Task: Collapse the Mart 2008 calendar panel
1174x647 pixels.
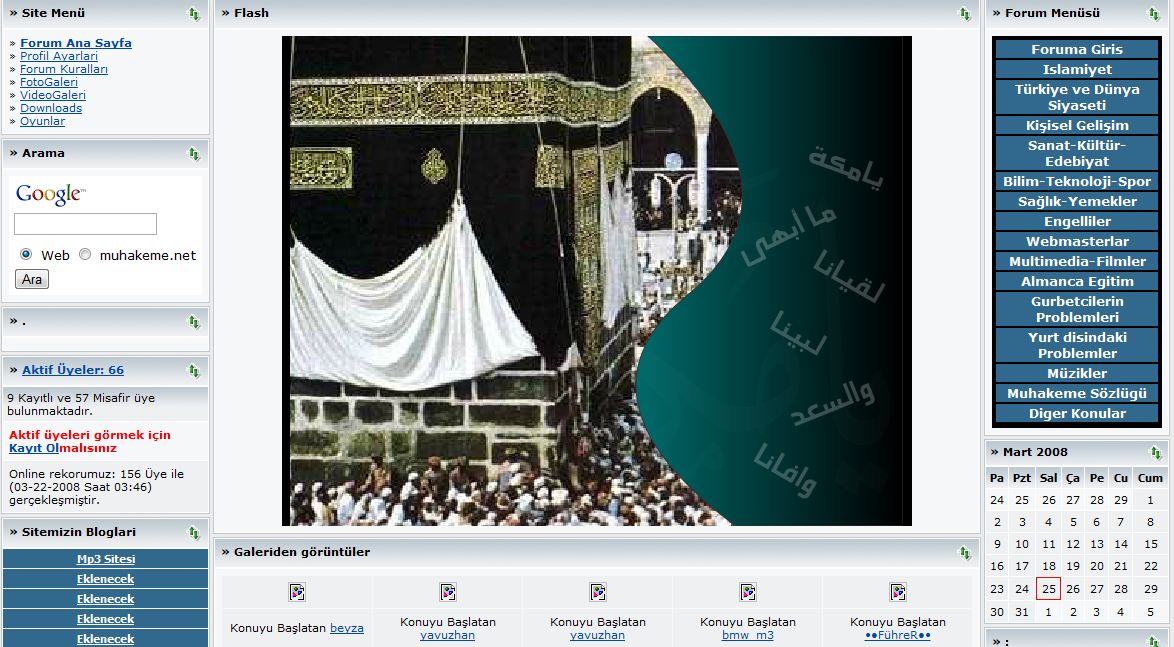Action: (1156, 453)
